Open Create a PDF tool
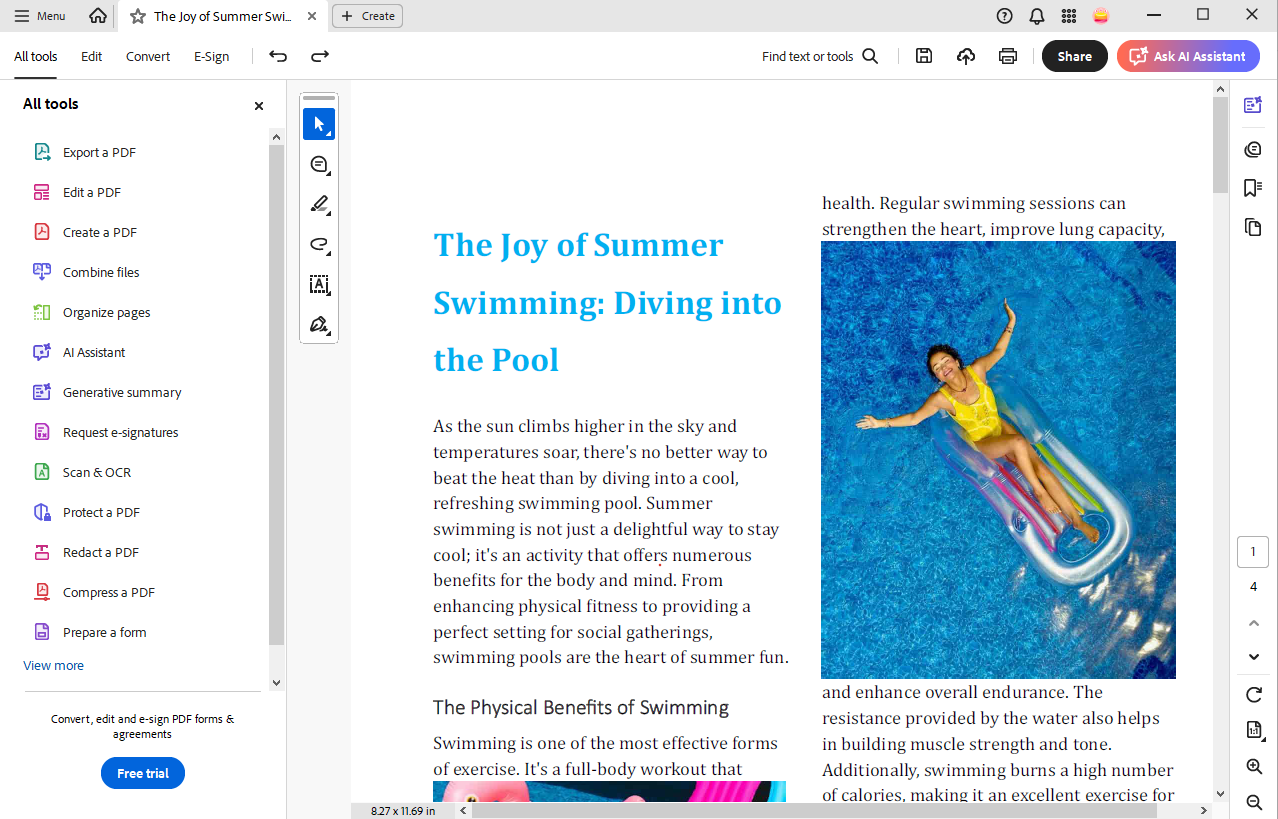Screen dimensions: 1278x819 [x=100, y=233]
